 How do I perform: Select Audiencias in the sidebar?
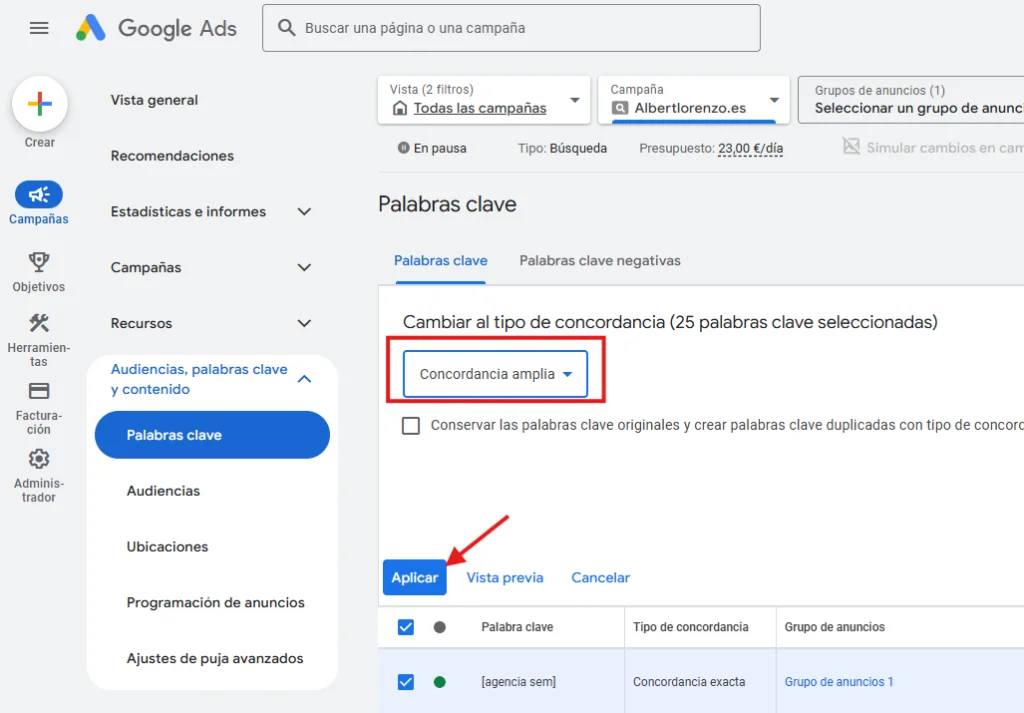163,491
